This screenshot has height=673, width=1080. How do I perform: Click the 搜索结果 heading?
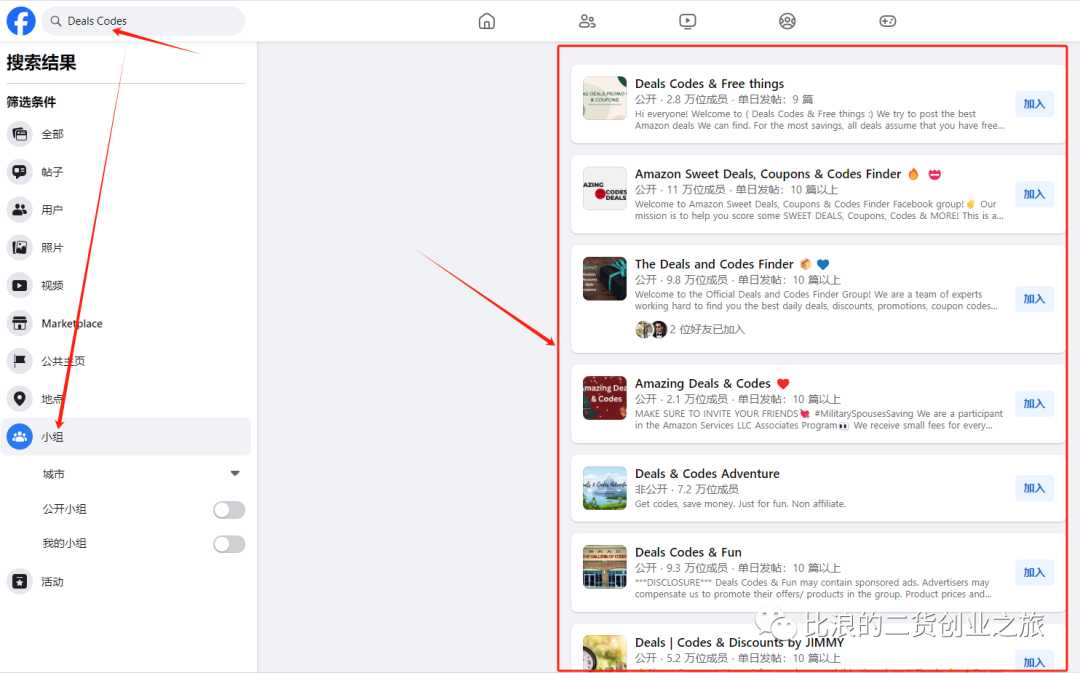[x=41, y=63]
